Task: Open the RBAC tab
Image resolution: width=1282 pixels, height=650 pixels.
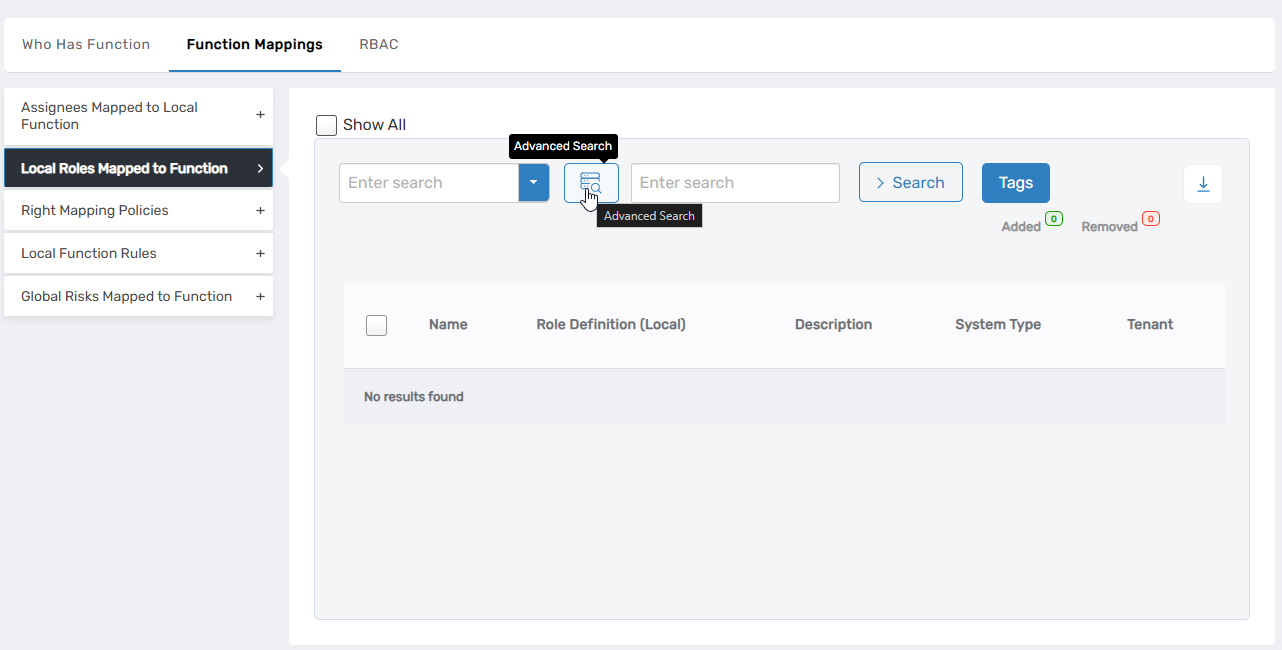Action: pos(378,44)
